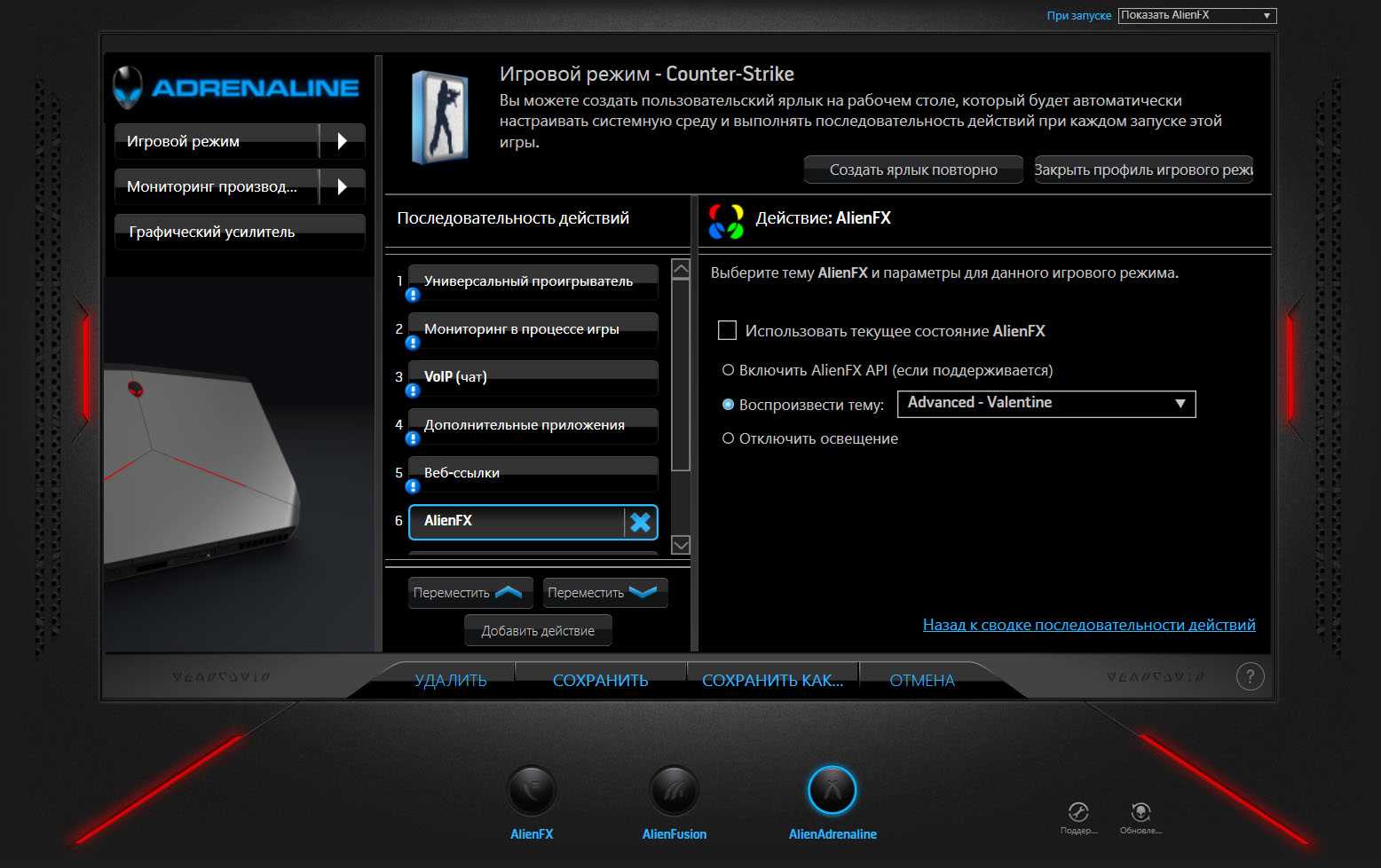Image resolution: width=1381 pixels, height=868 pixels.
Task: Select Включить AlienFX API radio option
Action: pos(728,370)
